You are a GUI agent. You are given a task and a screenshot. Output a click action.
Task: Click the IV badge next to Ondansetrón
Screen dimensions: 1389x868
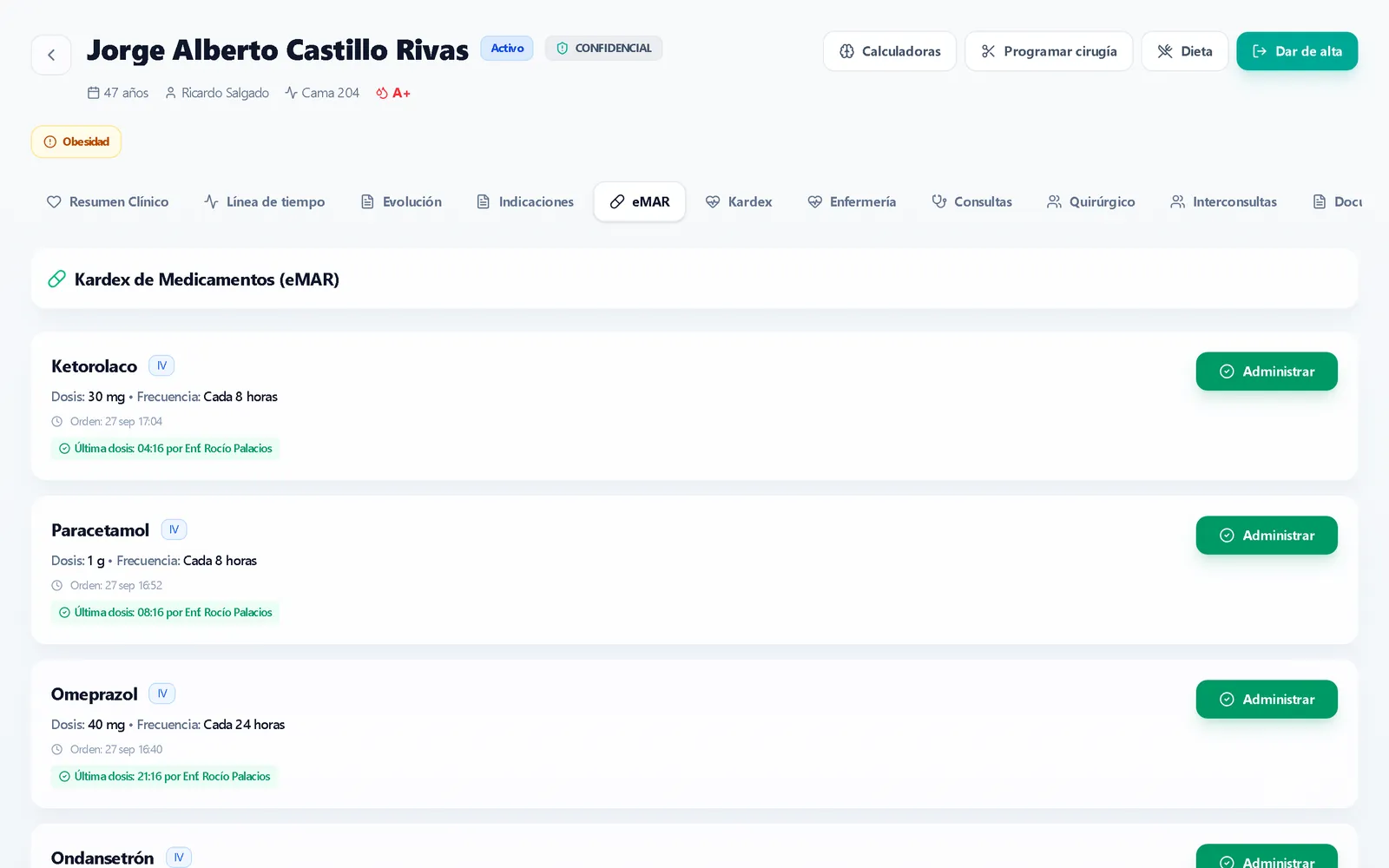179,858
